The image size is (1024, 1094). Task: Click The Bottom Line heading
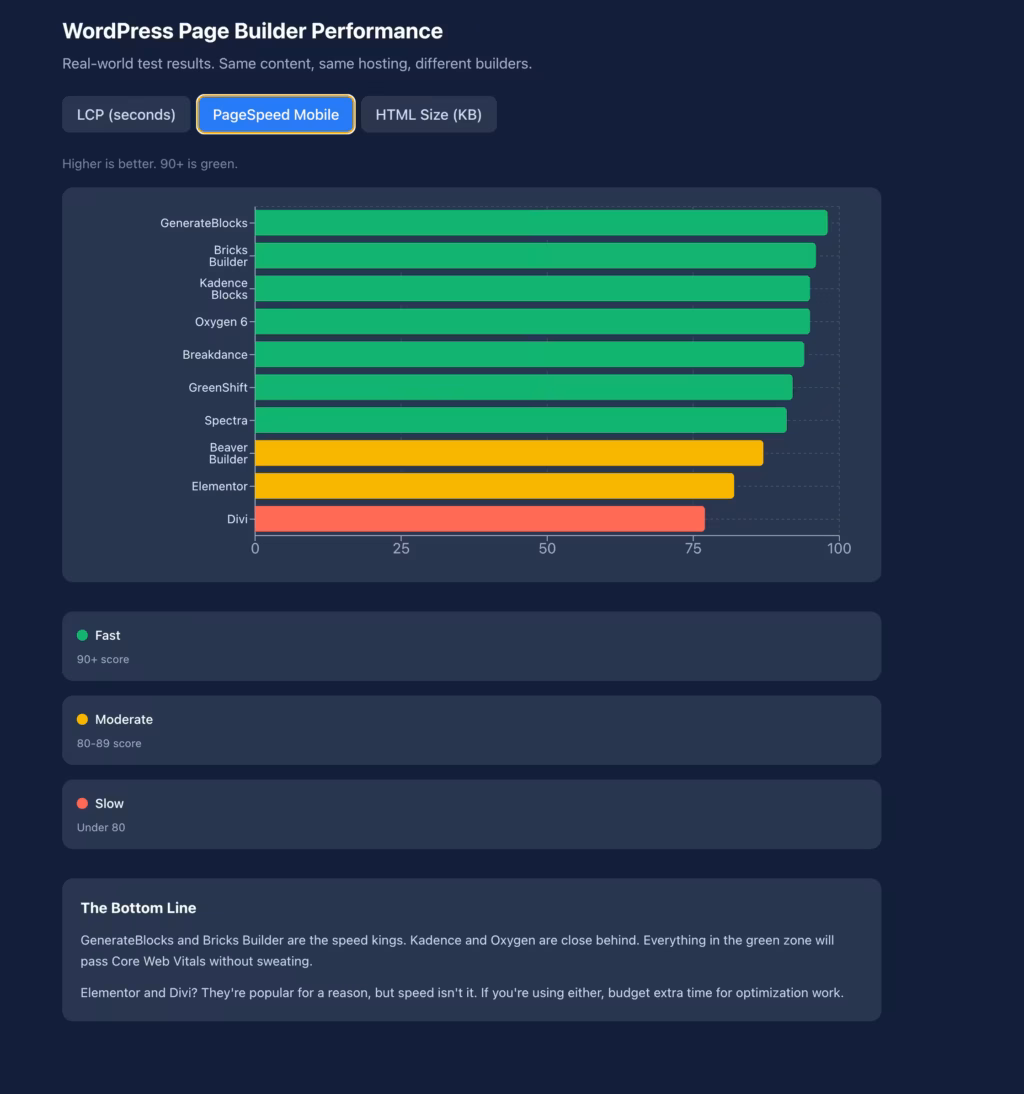[x=138, y=908]
